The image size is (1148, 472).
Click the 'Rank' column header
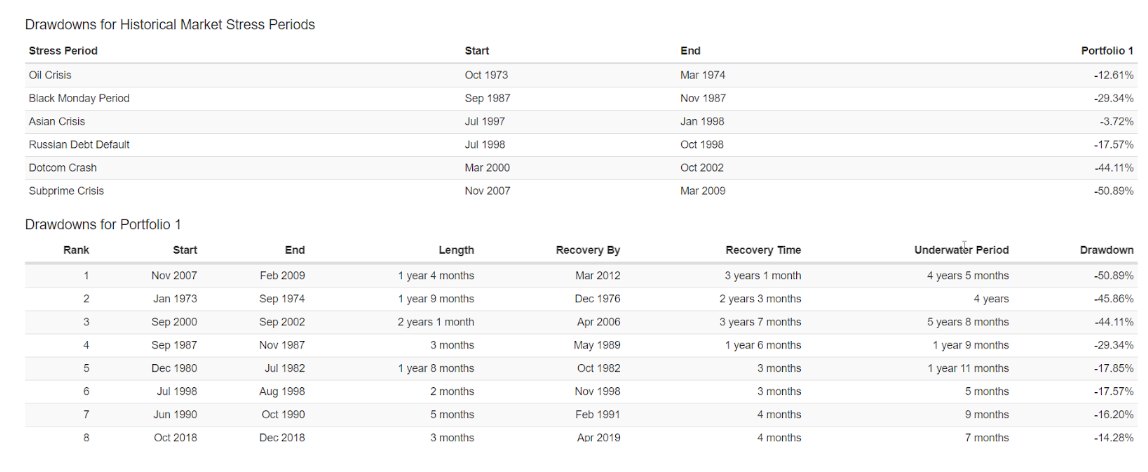[76, 250]
